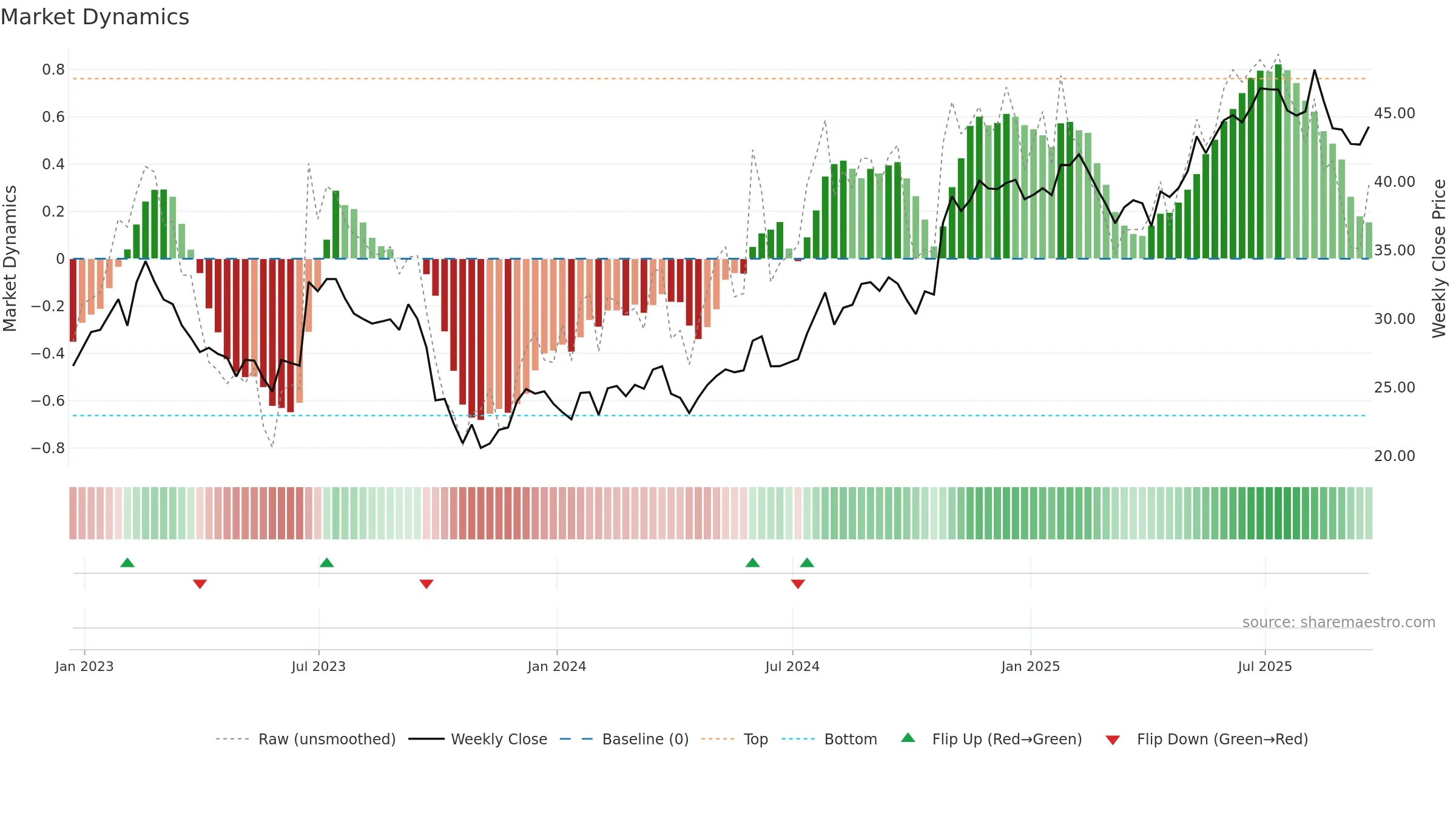Click the red triangle icon in legend
1456x819 pixels.
pyautogui.click(x=1113, y=740)
